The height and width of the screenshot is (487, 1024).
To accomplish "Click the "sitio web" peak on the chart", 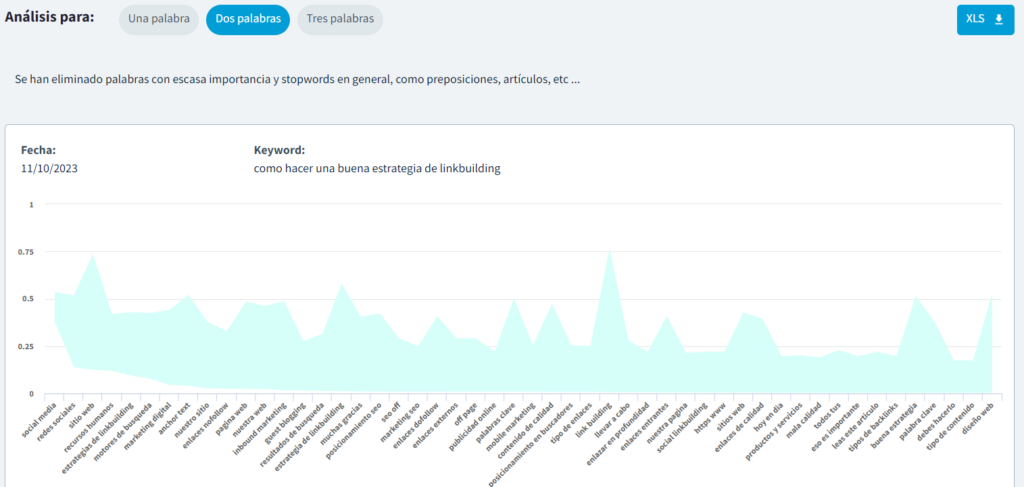I will click(93, 255).
